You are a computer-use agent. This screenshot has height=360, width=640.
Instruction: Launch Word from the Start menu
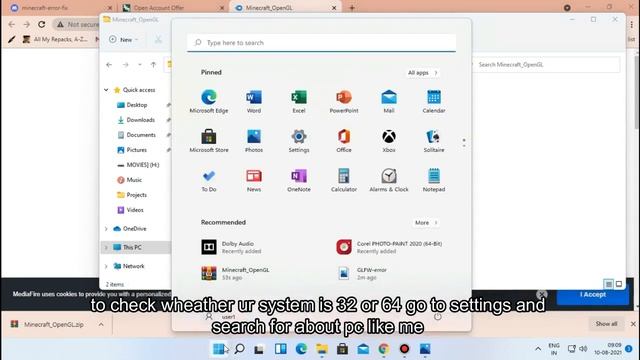(253, 101)
